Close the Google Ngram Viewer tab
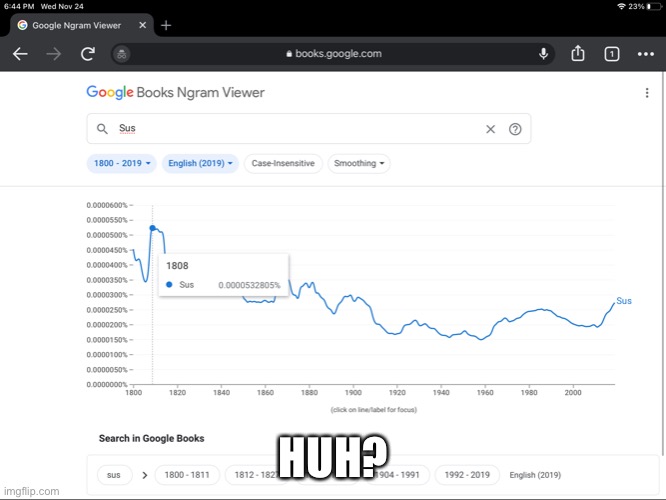Screen dimensions: 666x500 tap(143, 25)
